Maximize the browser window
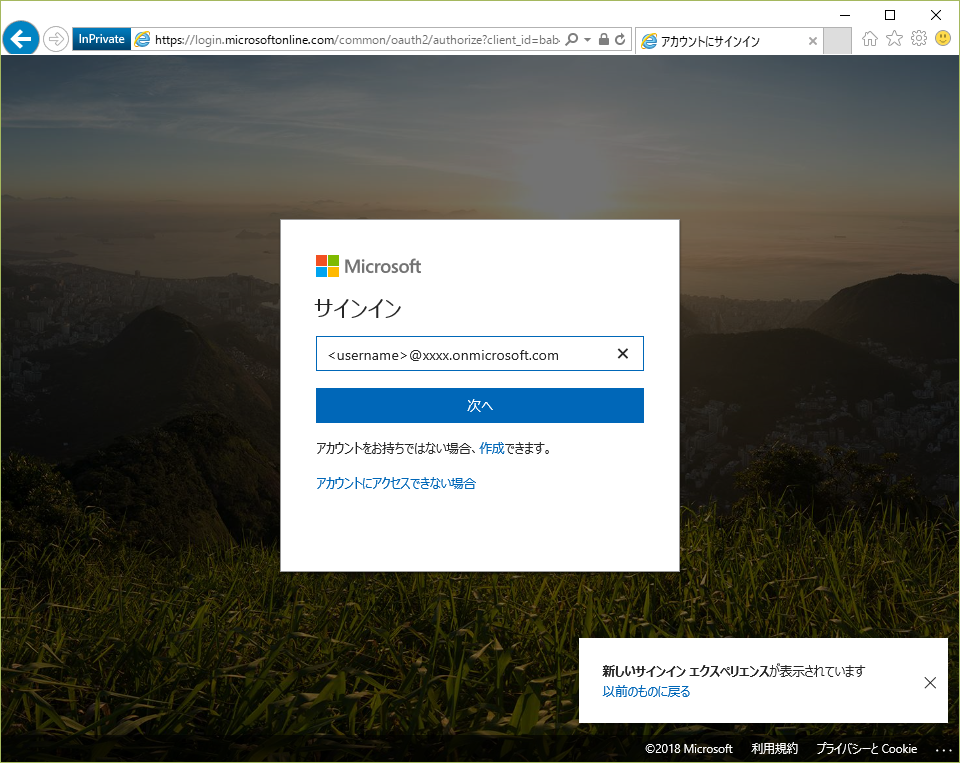 coord(890,15)
